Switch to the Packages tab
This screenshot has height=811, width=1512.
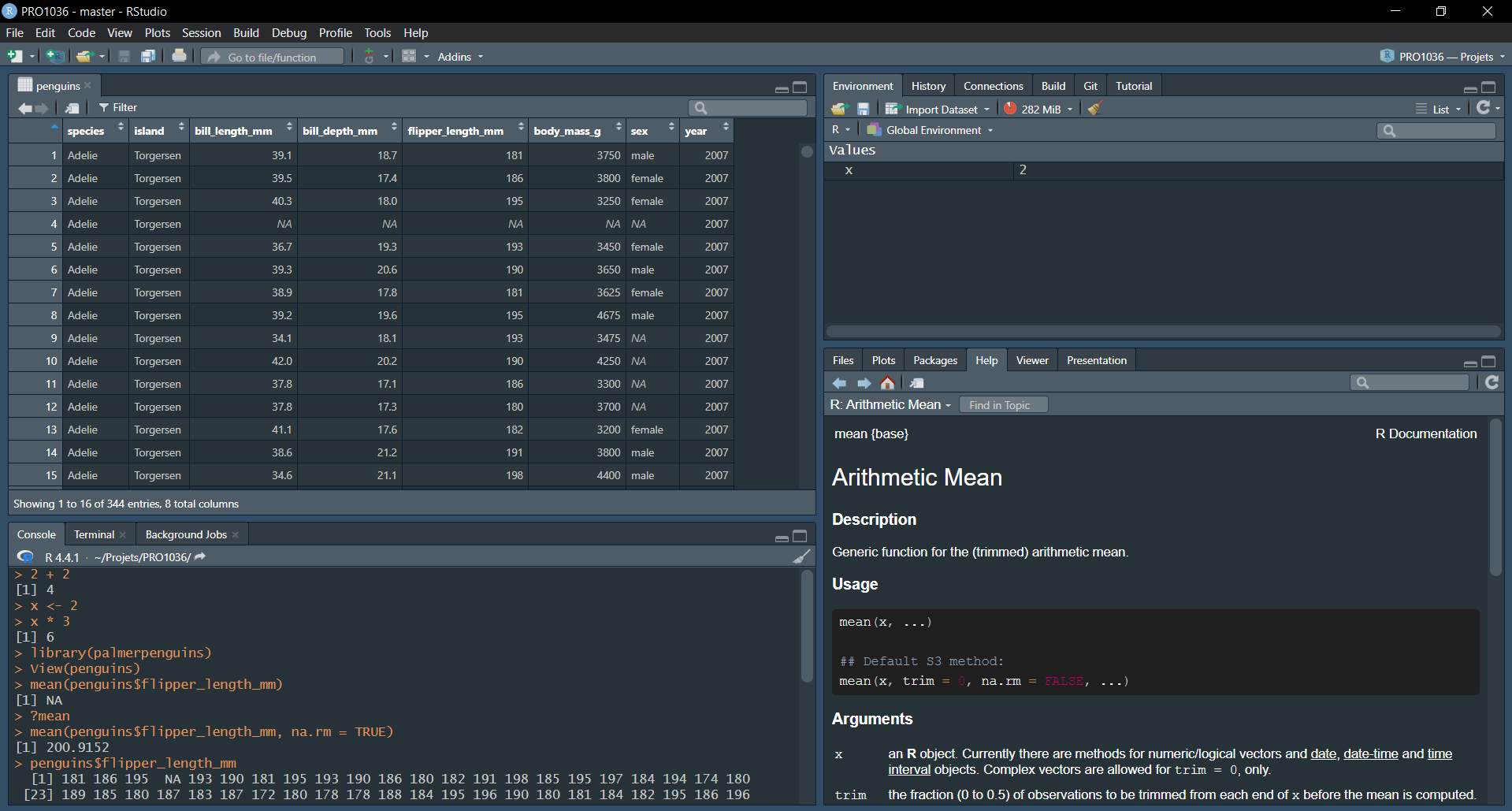[934, 360]
